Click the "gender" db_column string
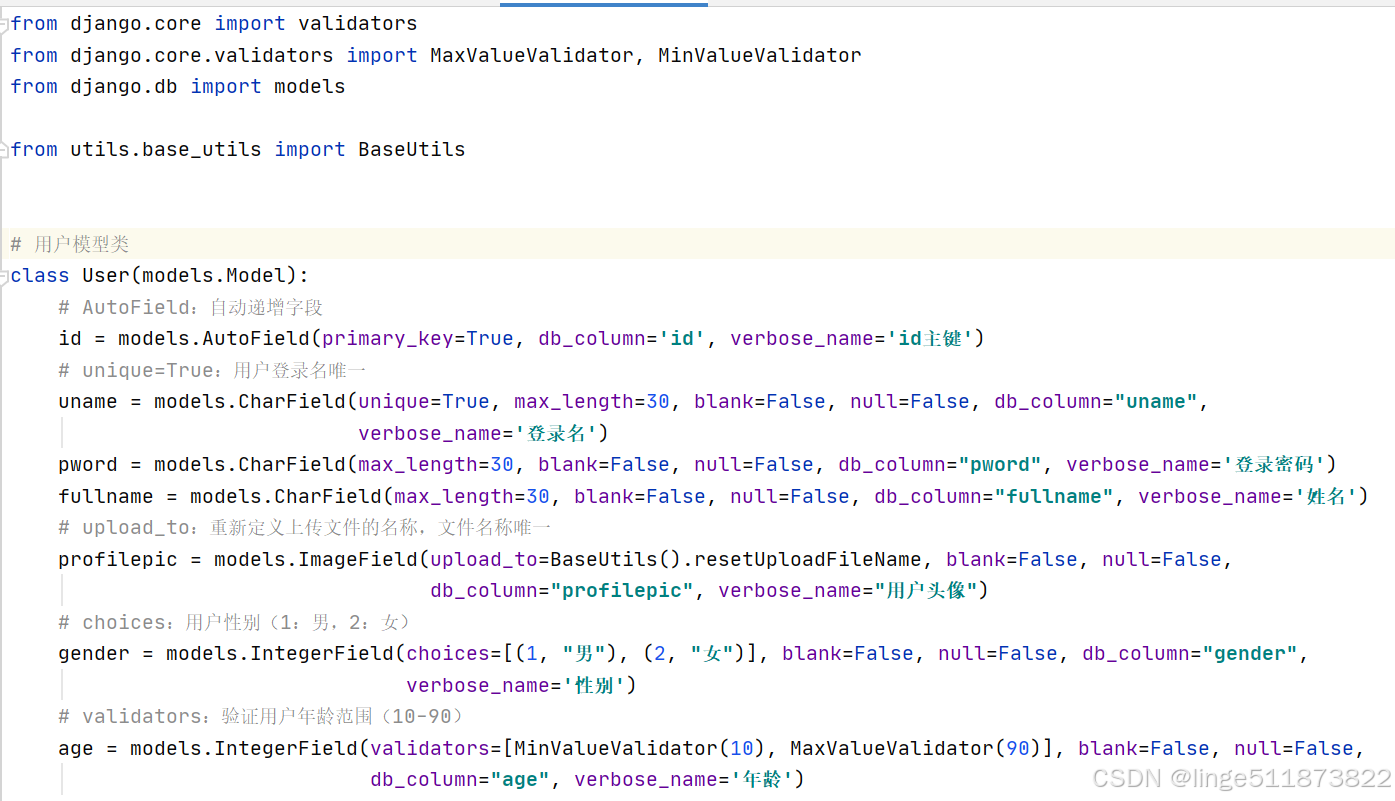This screenshot has height=801, width=1395. coord(1250,653)
